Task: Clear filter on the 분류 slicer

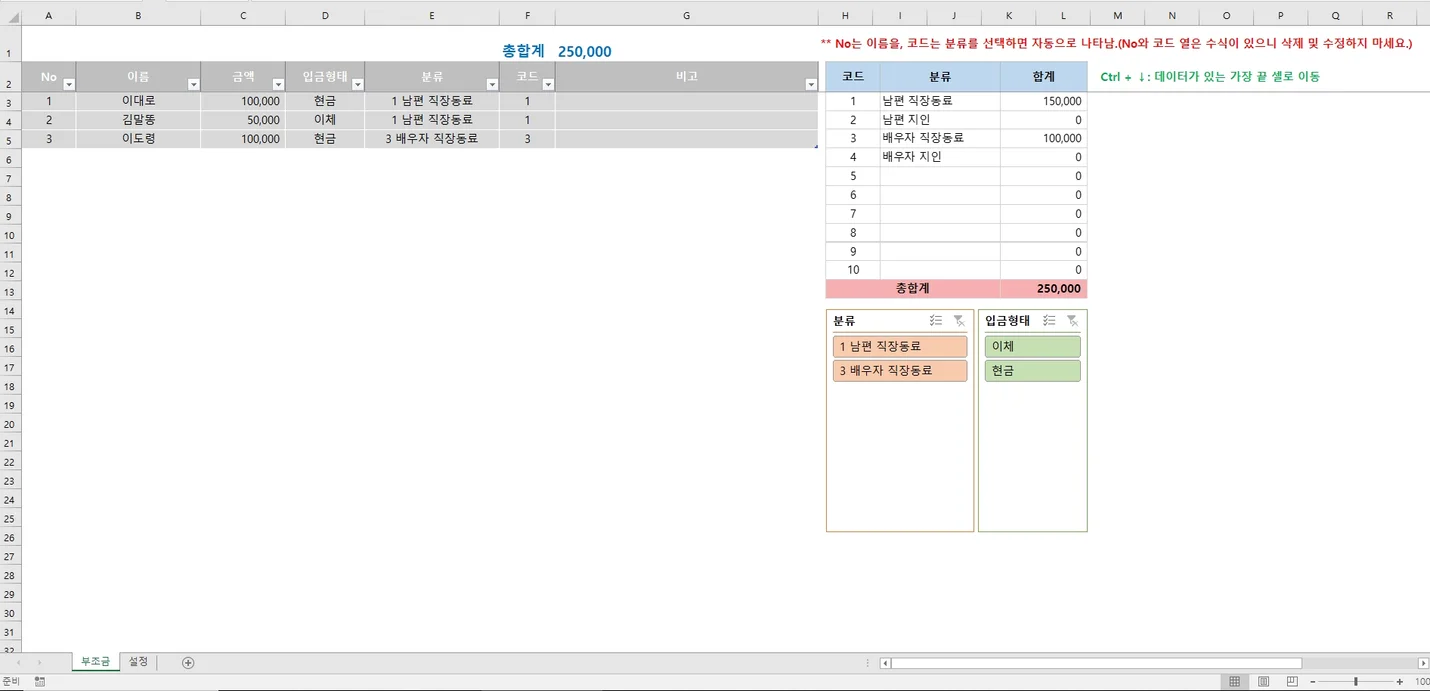Action: [x=959, y=321]
